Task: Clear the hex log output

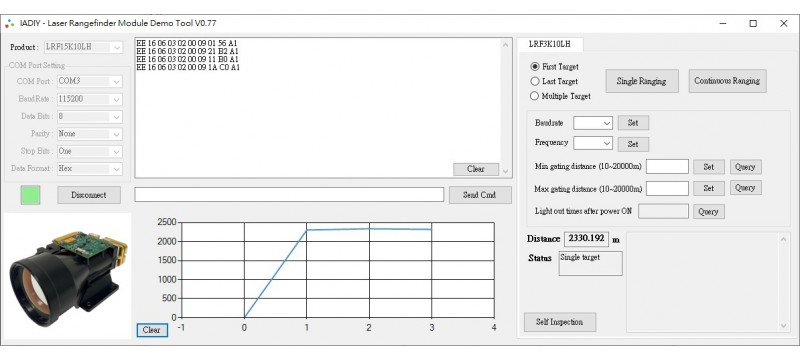Action: pos(476,169)
